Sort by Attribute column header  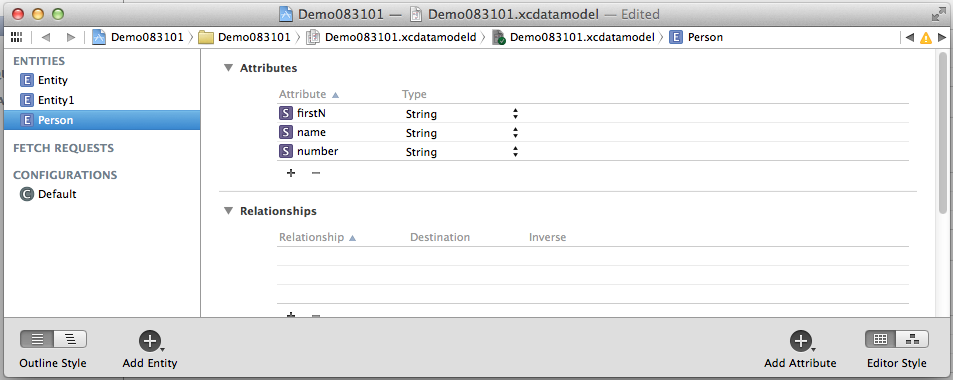[x=309, y=94]
